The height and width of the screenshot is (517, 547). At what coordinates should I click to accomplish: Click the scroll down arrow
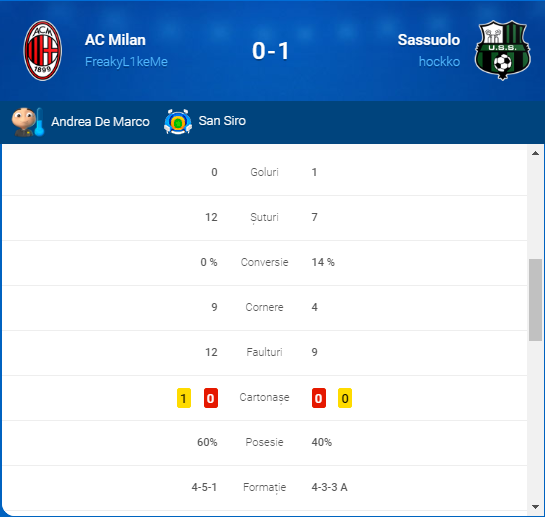[535, 507]
